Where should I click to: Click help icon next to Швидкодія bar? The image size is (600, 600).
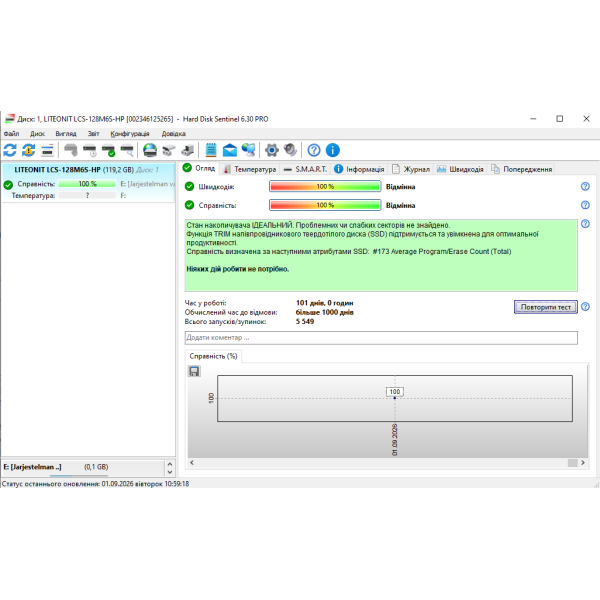585,186
